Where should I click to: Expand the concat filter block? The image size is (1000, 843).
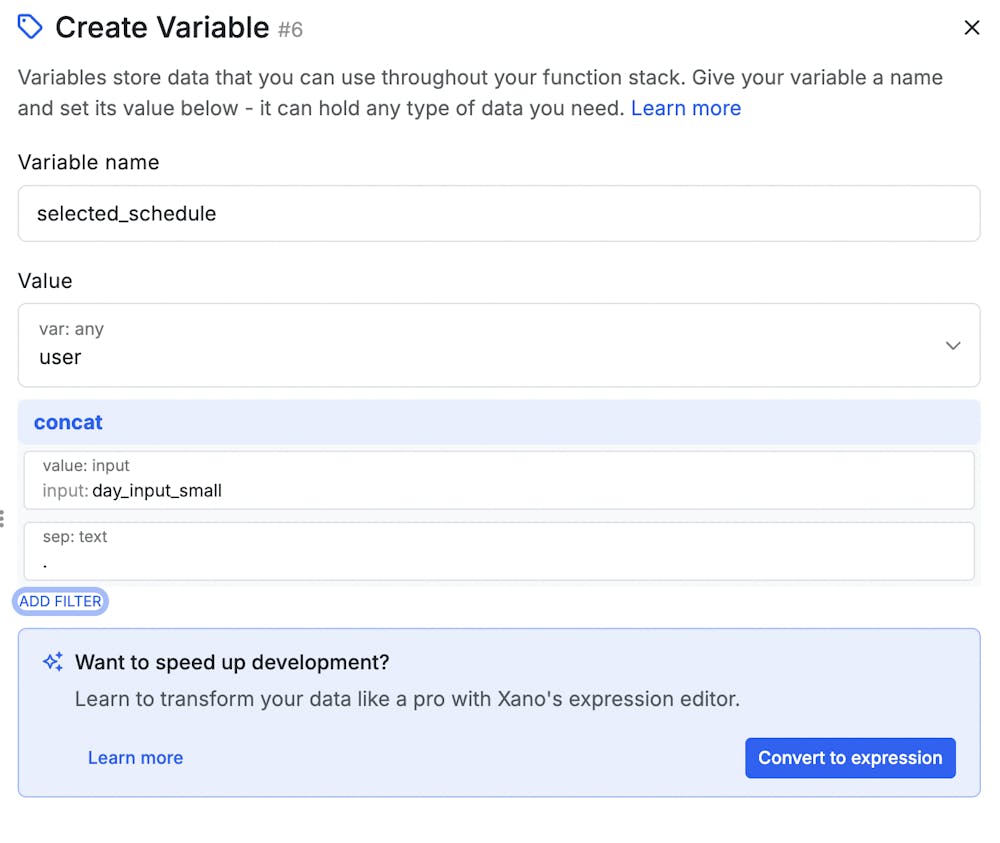[68, 422]
